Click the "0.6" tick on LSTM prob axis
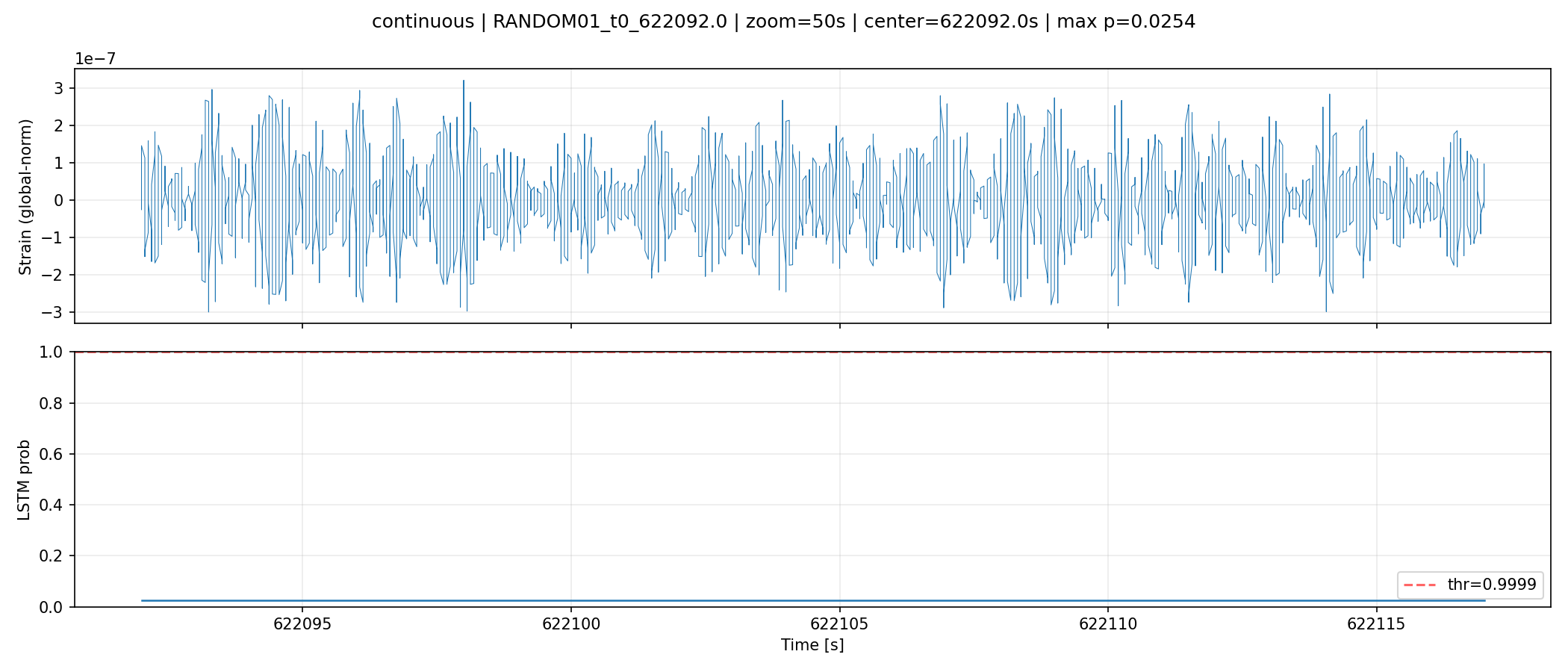This screenshot has width=1568, height=672. point(52,454)
